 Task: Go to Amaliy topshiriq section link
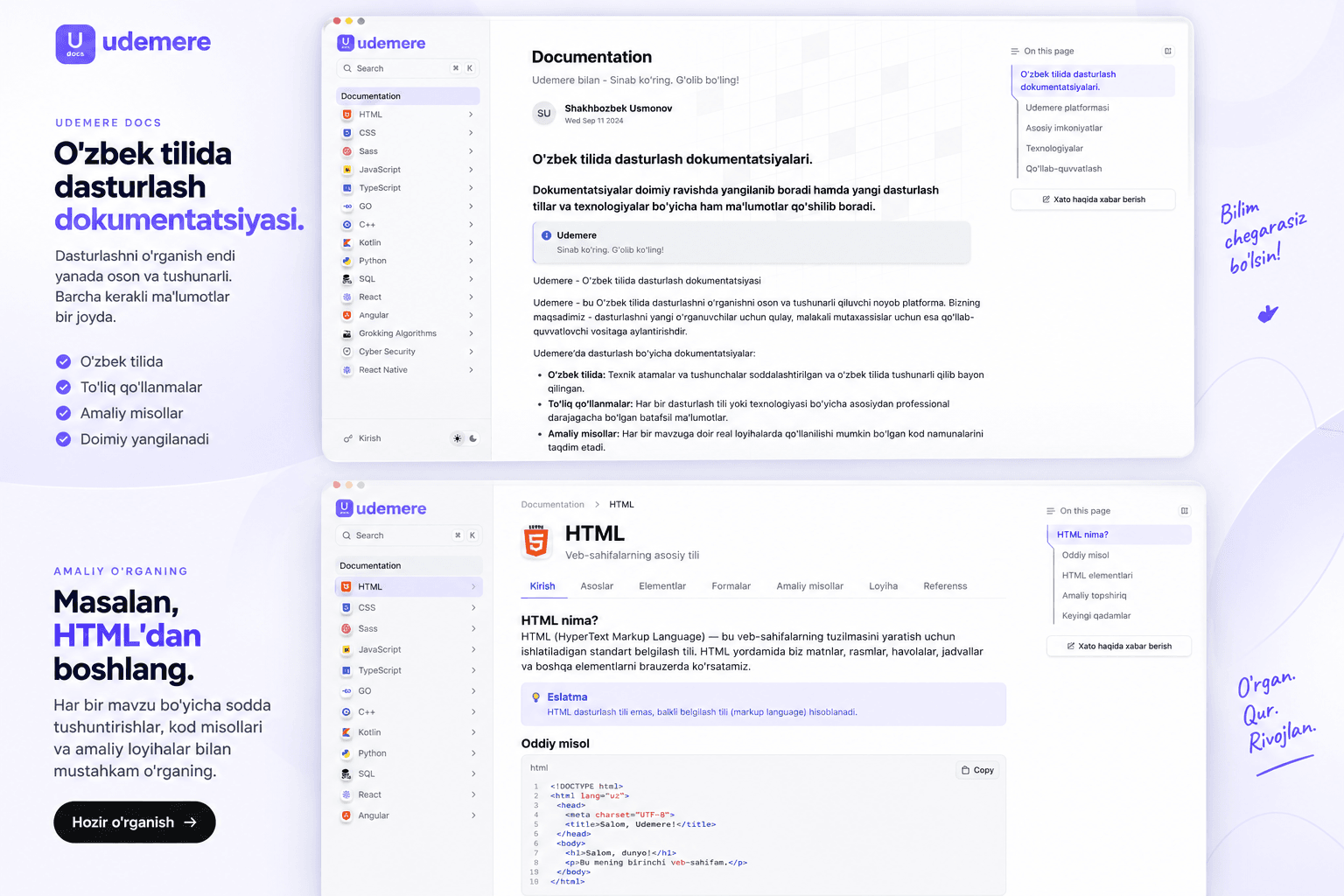tap(1095, 596)
